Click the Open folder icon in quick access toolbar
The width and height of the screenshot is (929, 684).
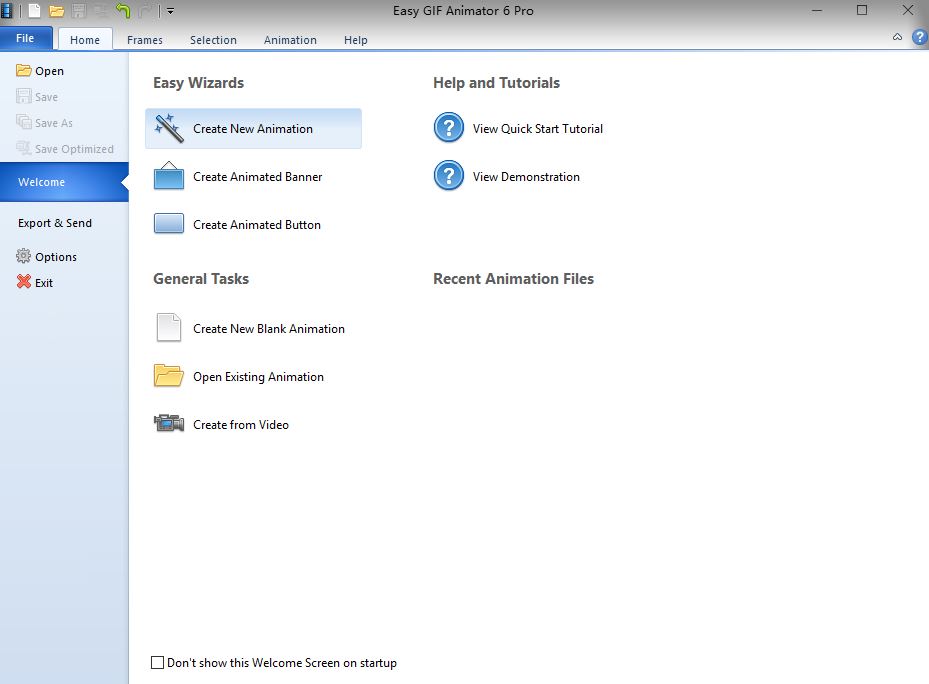click(56, 11)
